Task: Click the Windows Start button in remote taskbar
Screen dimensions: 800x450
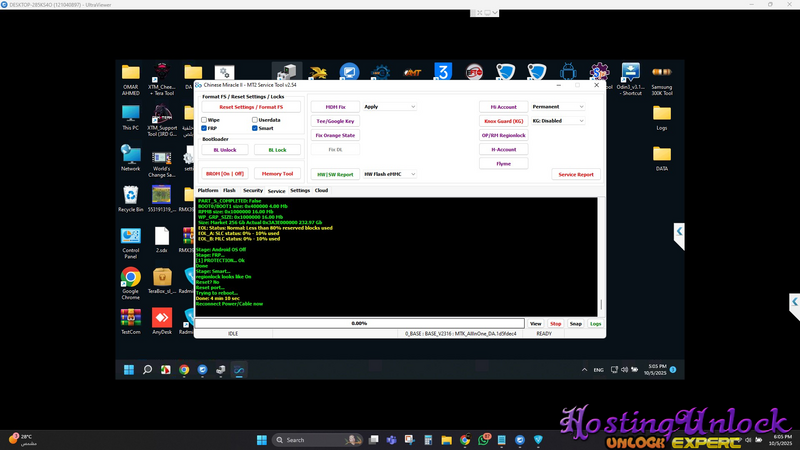Action: click(x=129, y=369)
